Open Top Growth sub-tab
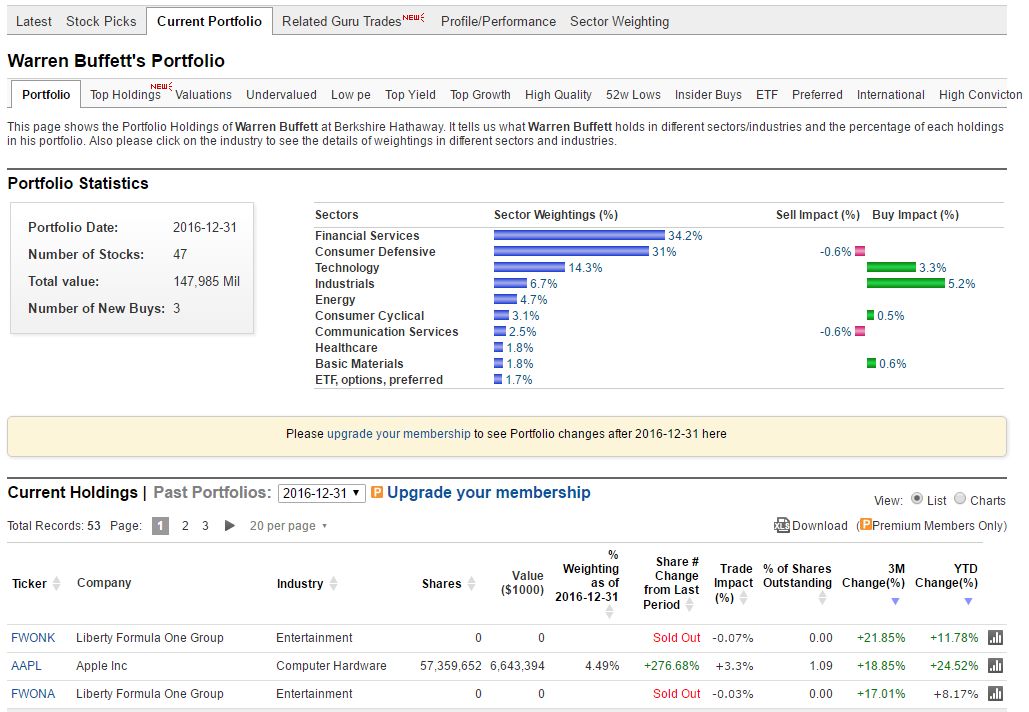Viewport: 1029px width, 712px height. 480,94
